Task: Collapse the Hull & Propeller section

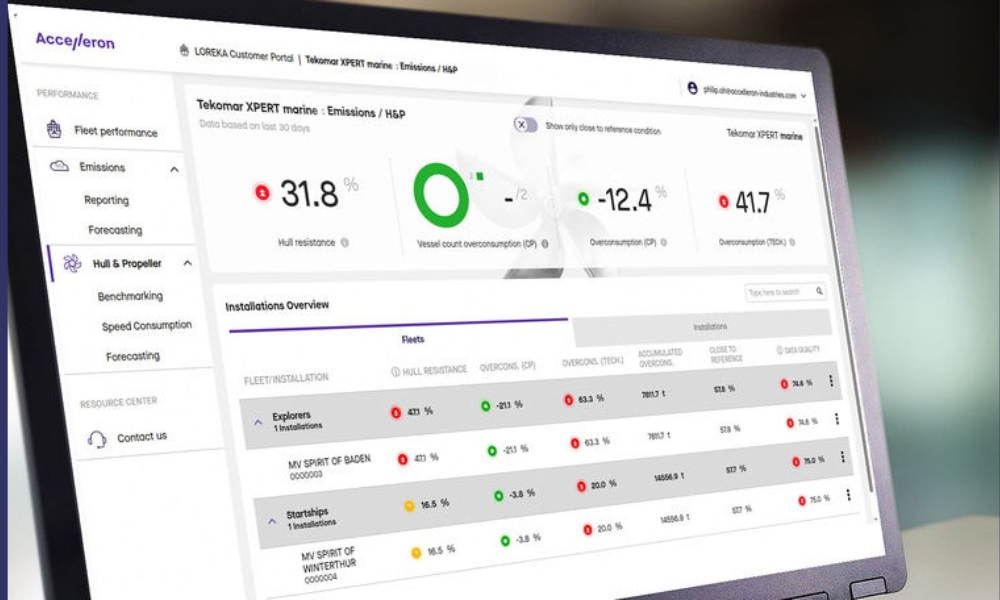Action: [187, 264]
